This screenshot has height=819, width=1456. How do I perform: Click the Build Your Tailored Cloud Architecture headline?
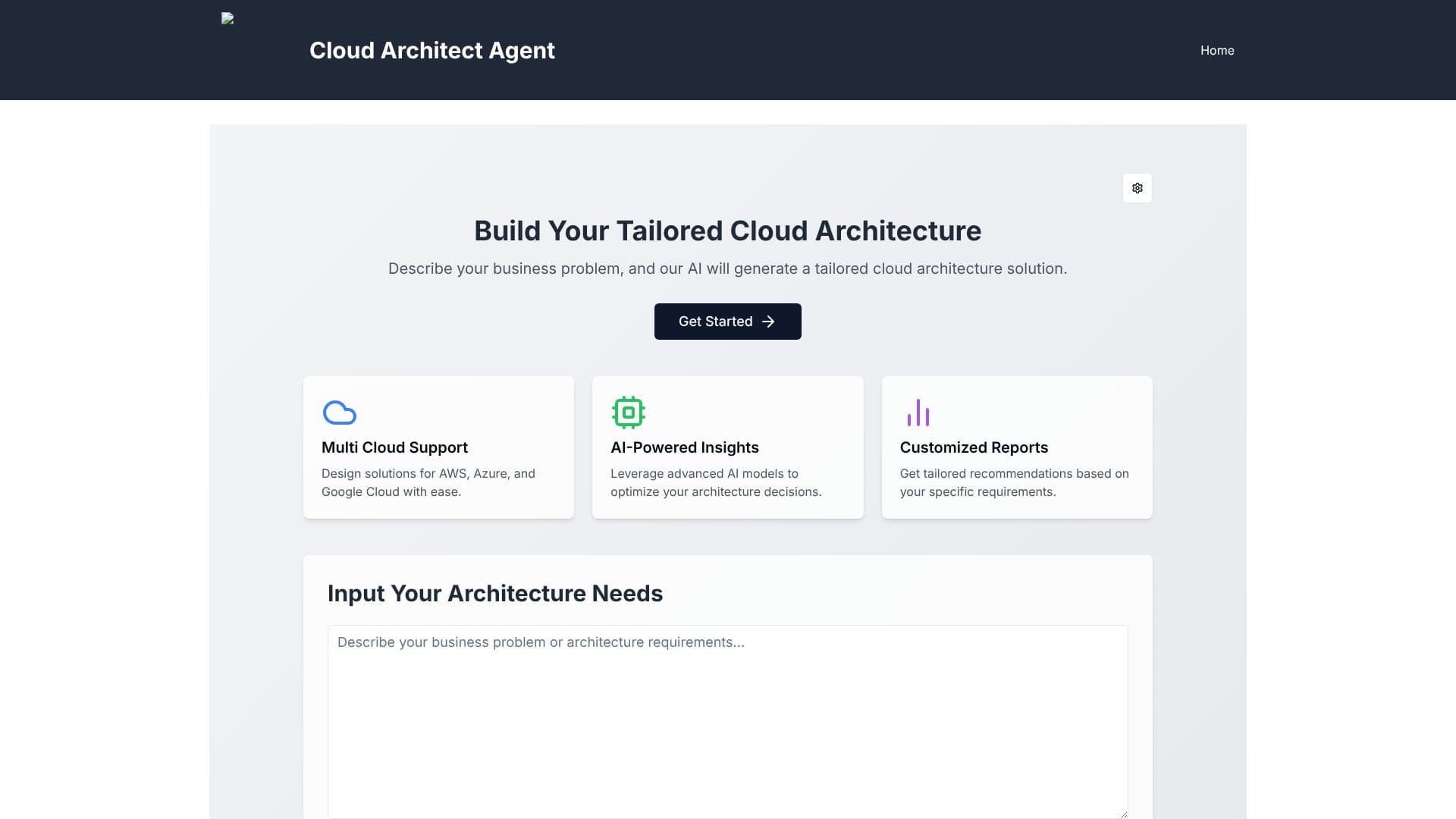pos(727,231)
